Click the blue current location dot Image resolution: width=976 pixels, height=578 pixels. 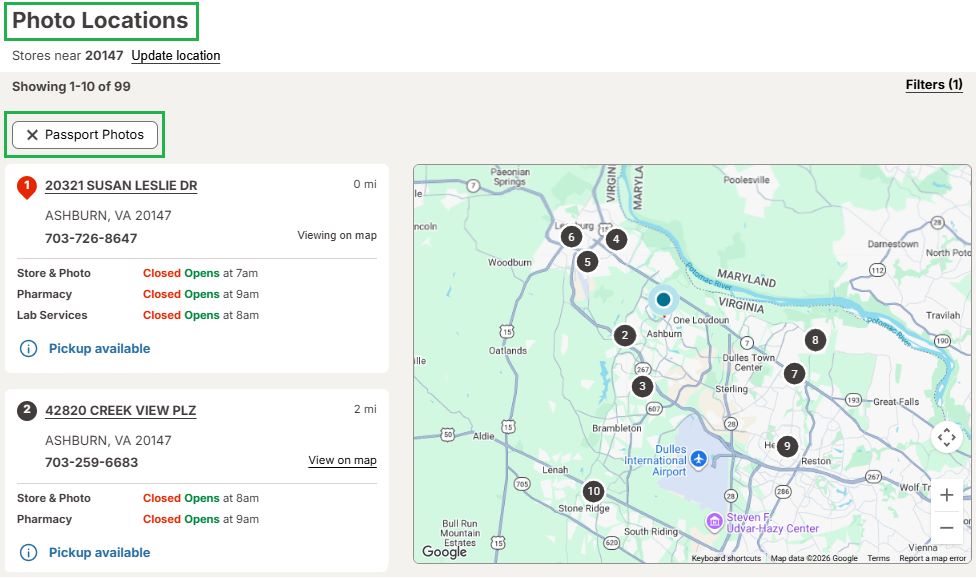(x=664, y=300)
